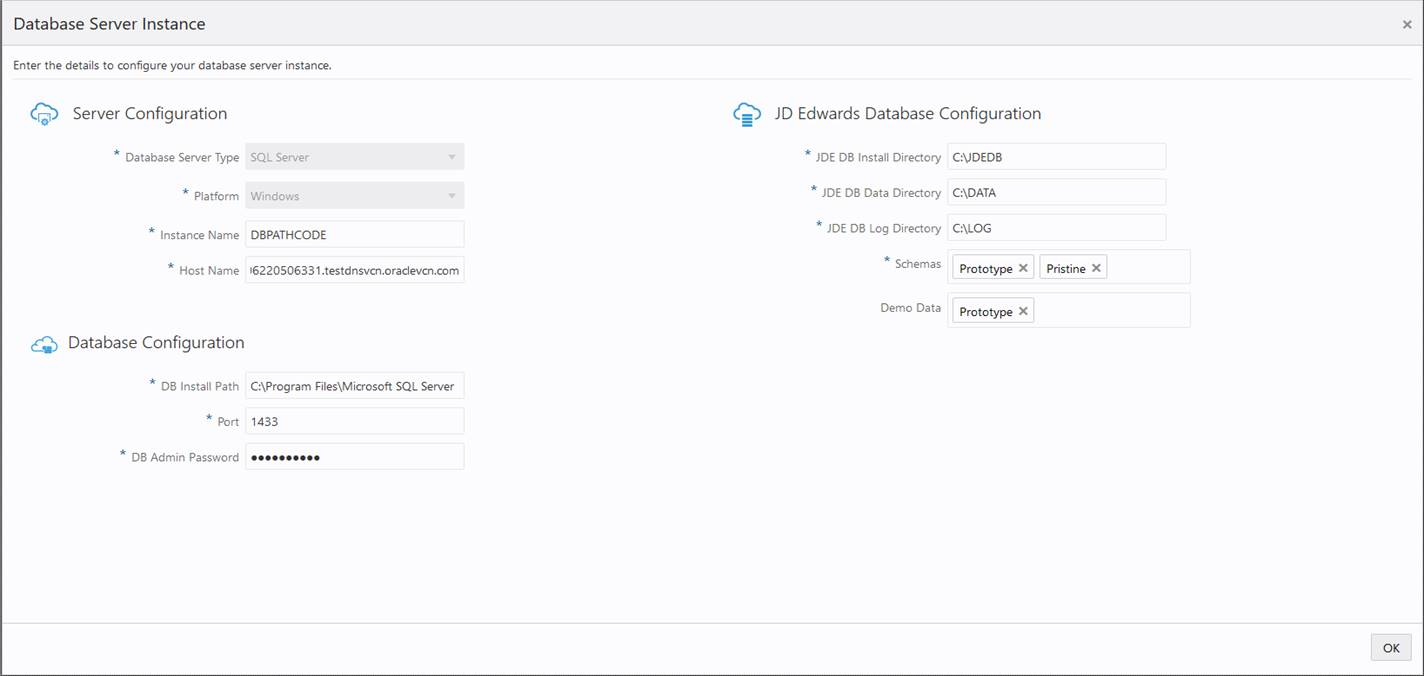1424x676 pixels.
Task: Click the Port field
Action: coord(354,421)
